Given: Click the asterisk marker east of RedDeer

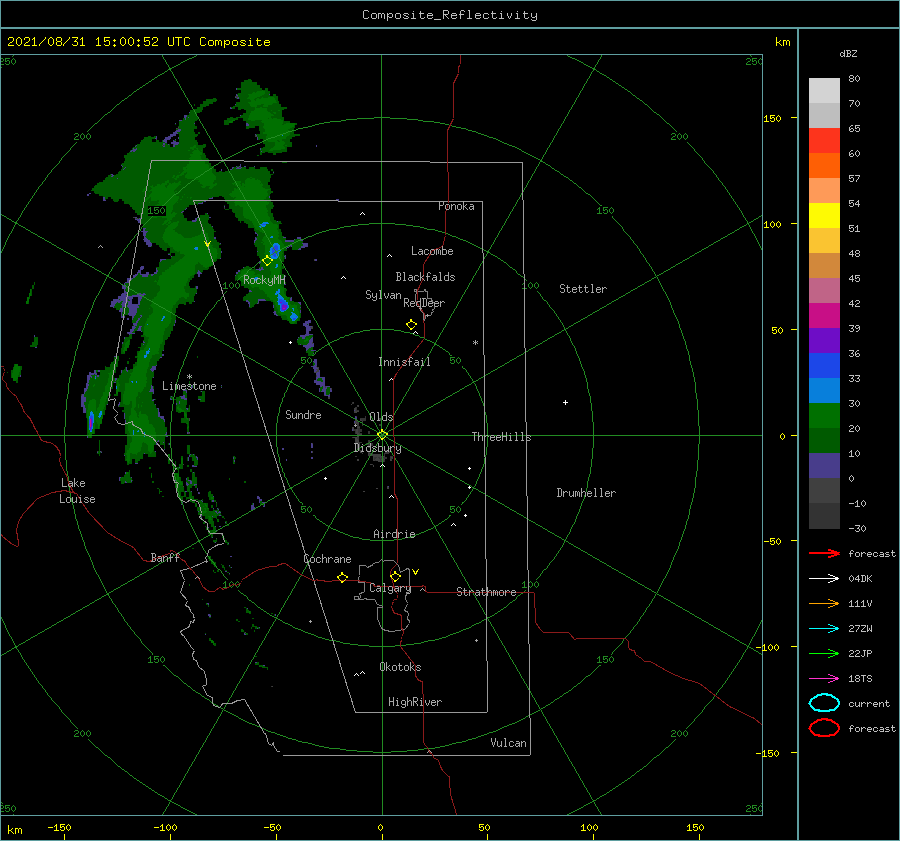Looking at the screenshot, I should click(475, 343).
